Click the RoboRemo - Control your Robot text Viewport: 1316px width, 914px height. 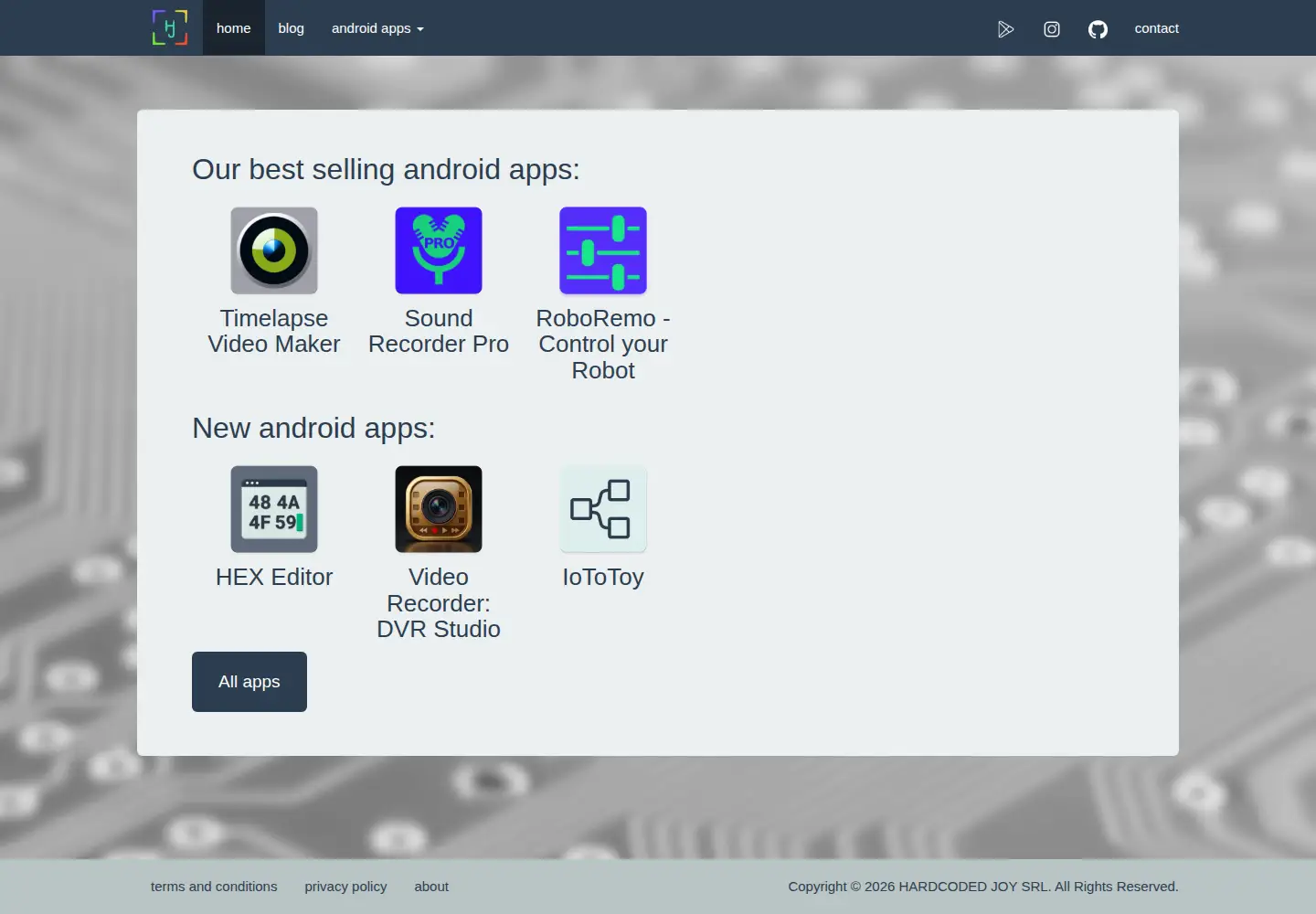(603, 344)
